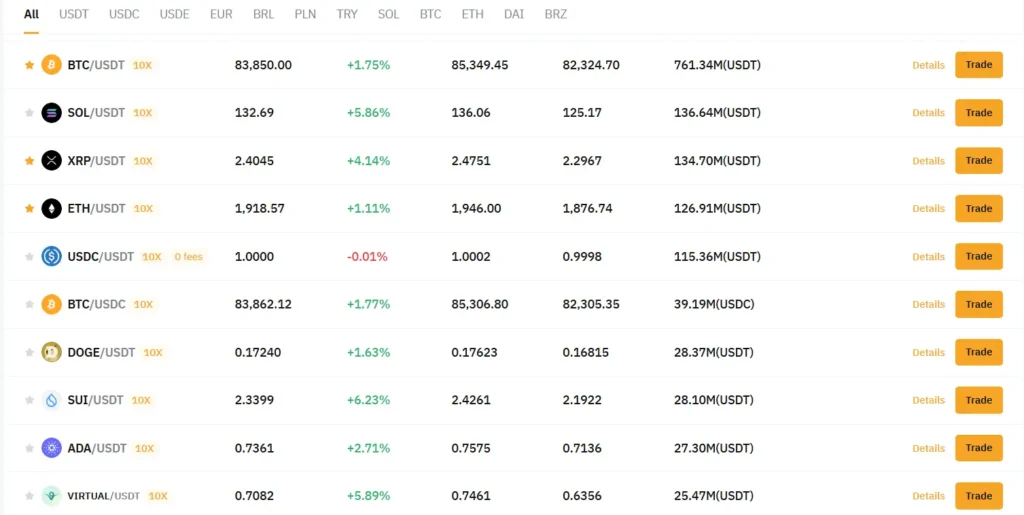The width and height of the screenshot is (1024, 515).
Task: Click the 0 fees badge on USDC/USDT
Action: pyautogui.click(x=189, y=257)
